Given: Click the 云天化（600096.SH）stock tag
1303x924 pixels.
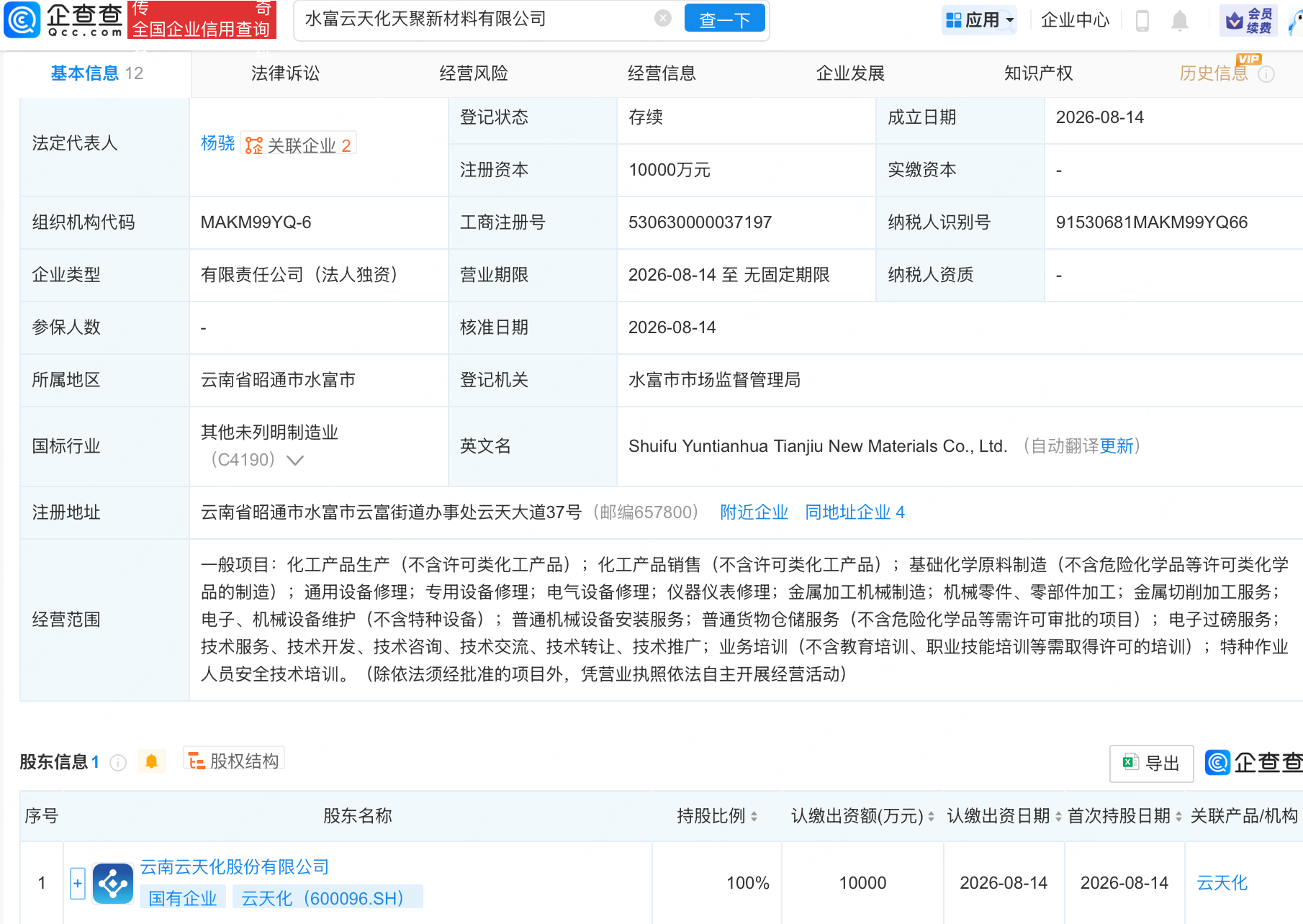Looking at the screenshot, I should pos(327,898).
